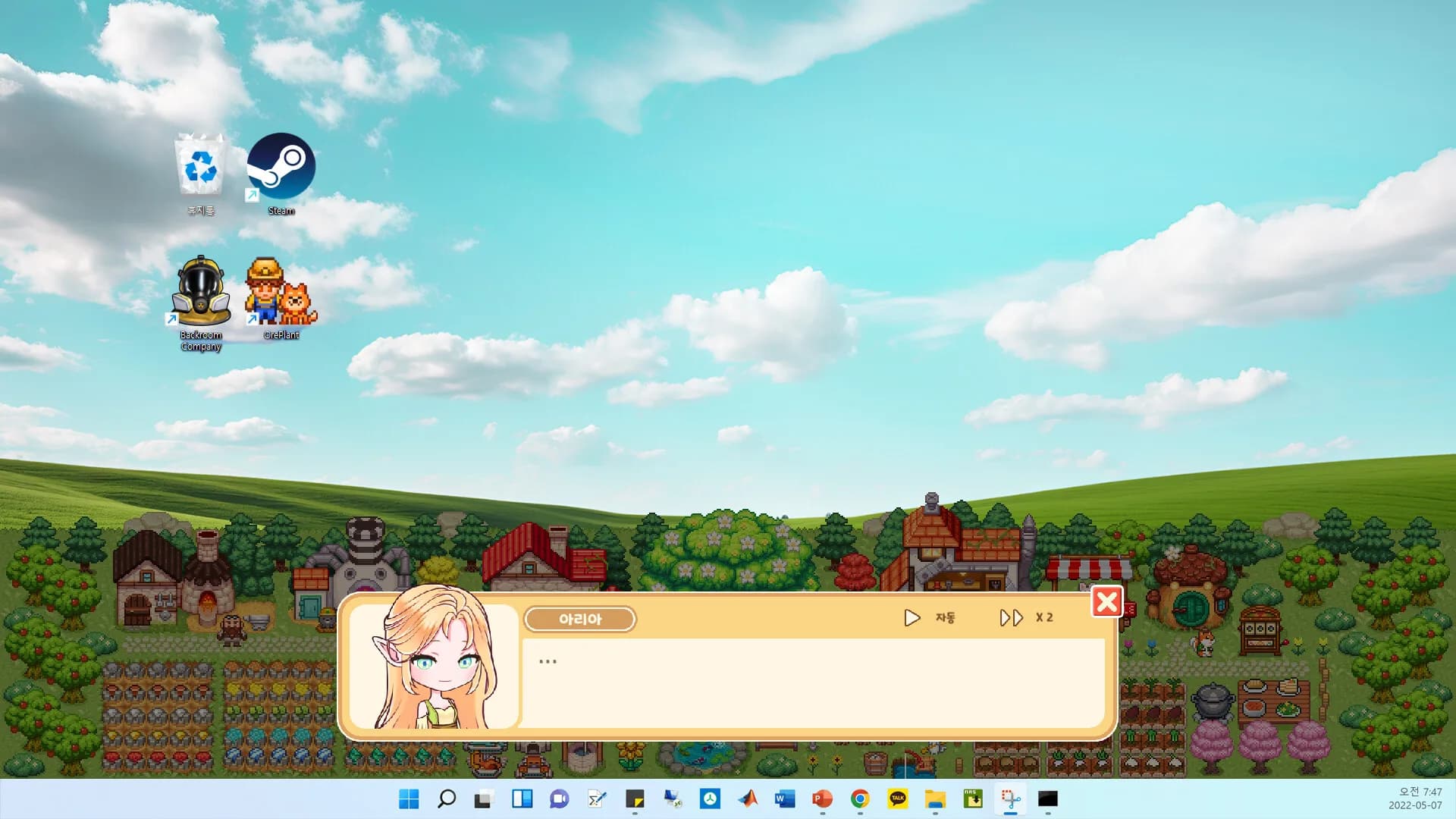This screenshot has width=1456, height=819.
Task: Open the Widgets panel on the taskbar
Action: click(522, 799)
